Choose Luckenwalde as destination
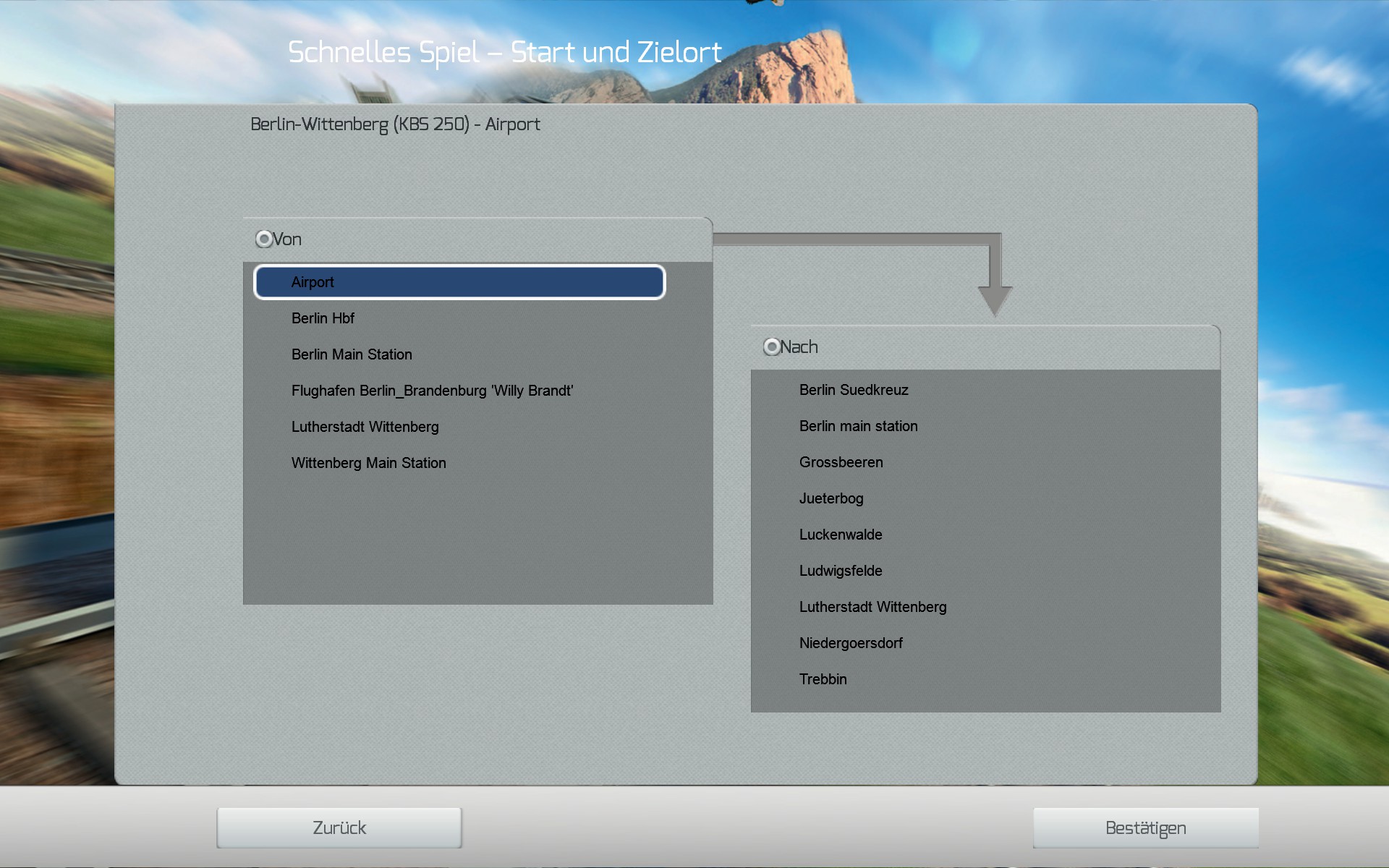 (841, 535)
